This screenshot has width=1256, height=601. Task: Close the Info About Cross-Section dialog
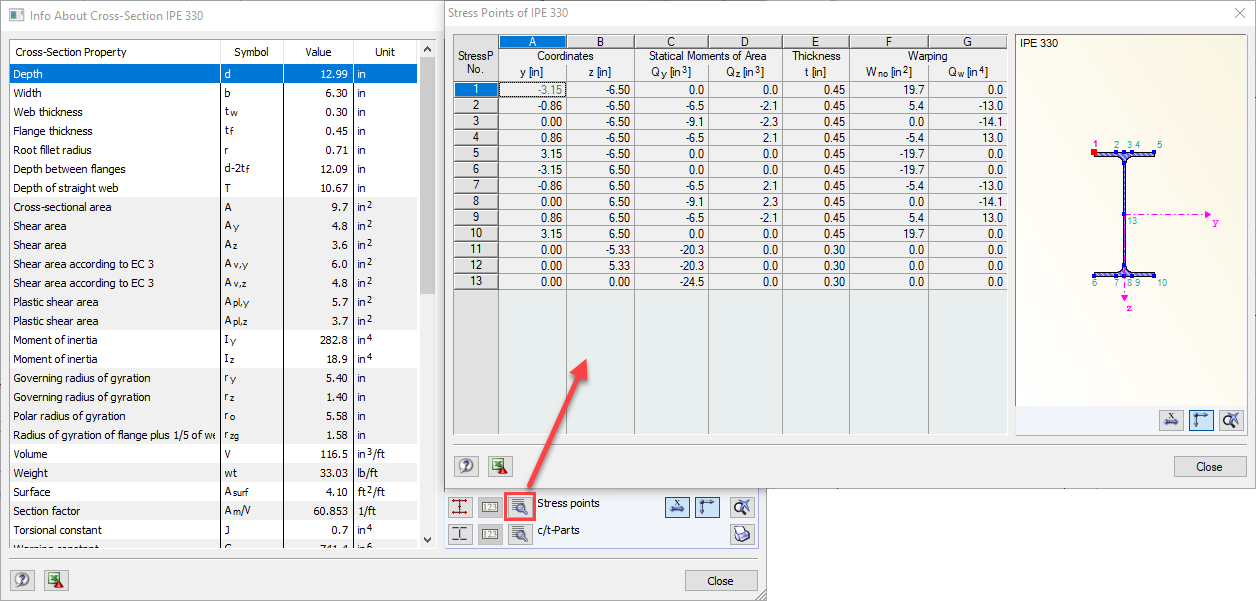721,580
